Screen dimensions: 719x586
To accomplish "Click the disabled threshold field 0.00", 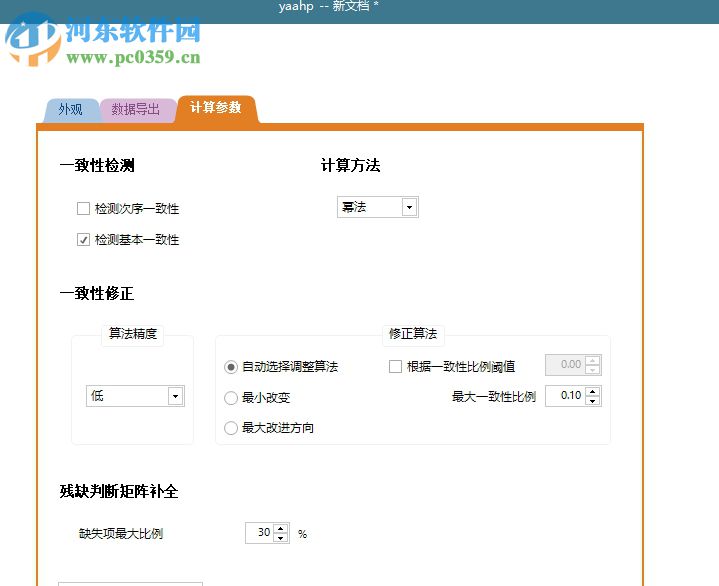I will pos(565,365).
